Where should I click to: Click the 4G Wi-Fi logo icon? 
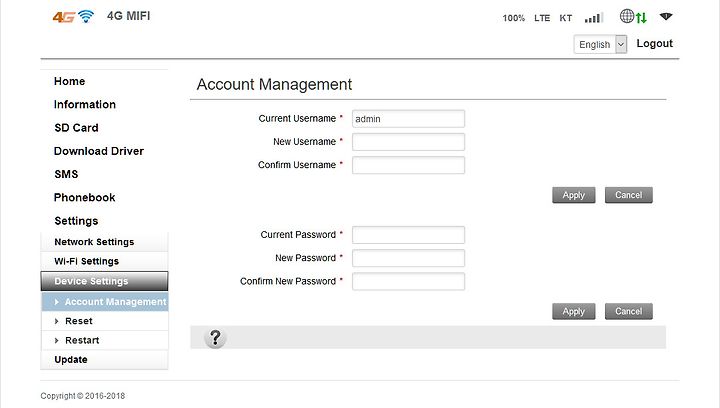[73, 17]
